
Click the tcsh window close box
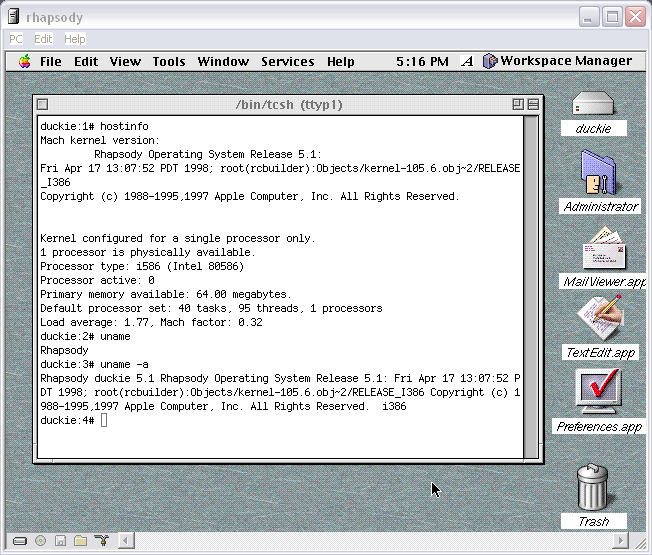click(42, 104)
